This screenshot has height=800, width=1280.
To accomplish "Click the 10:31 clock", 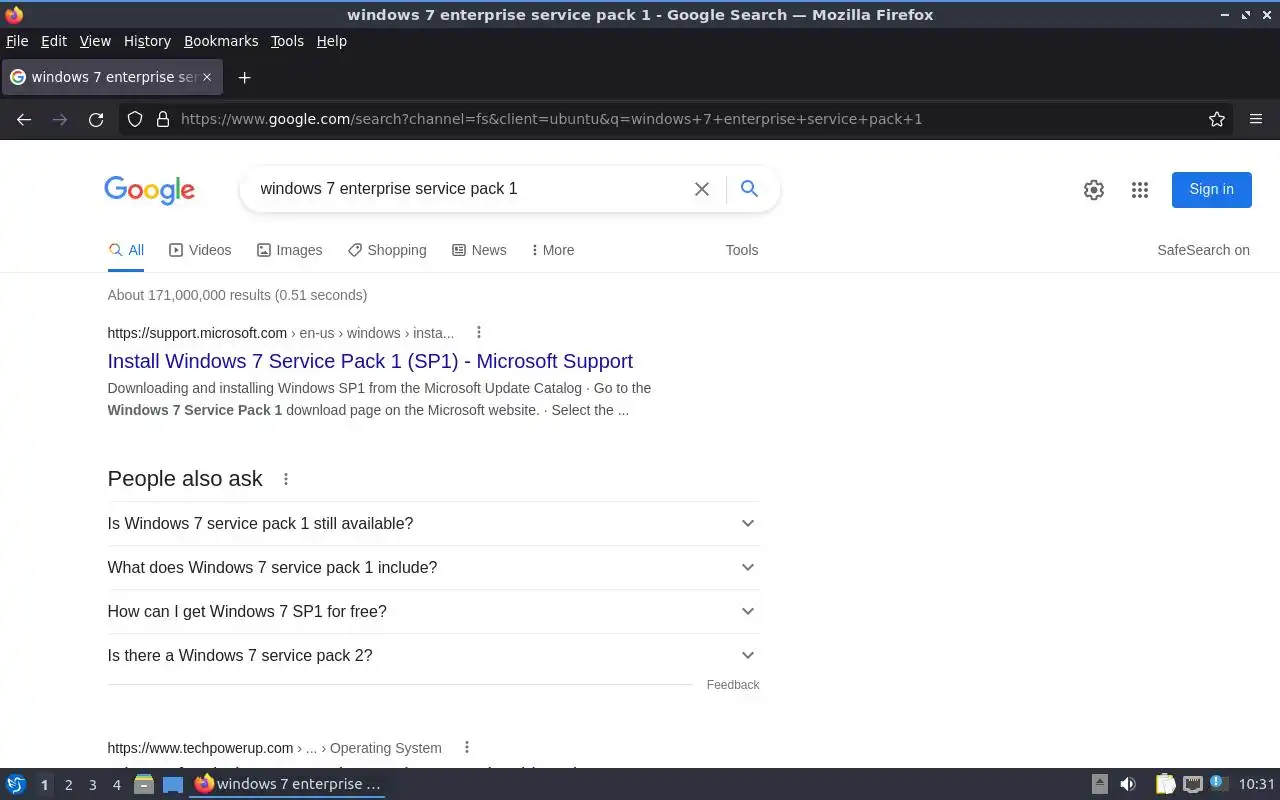I will (1257, 784).
